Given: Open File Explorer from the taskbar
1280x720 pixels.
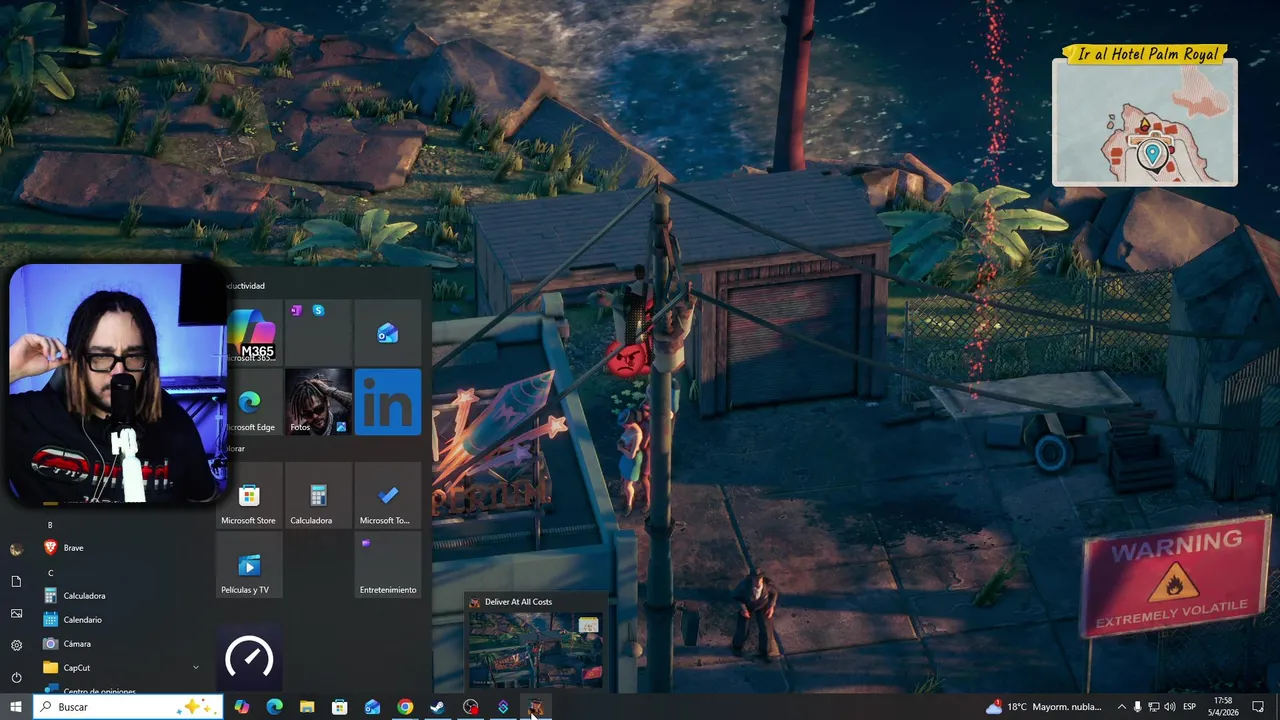Looking at the screenshot, I should point(307,707).
